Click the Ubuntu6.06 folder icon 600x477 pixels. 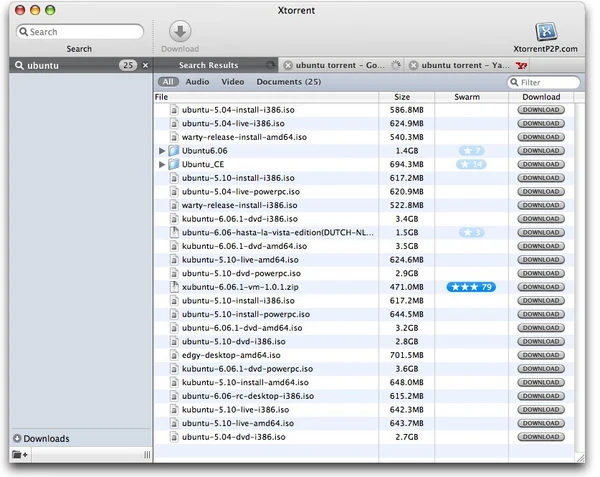(x=174, y=151)
